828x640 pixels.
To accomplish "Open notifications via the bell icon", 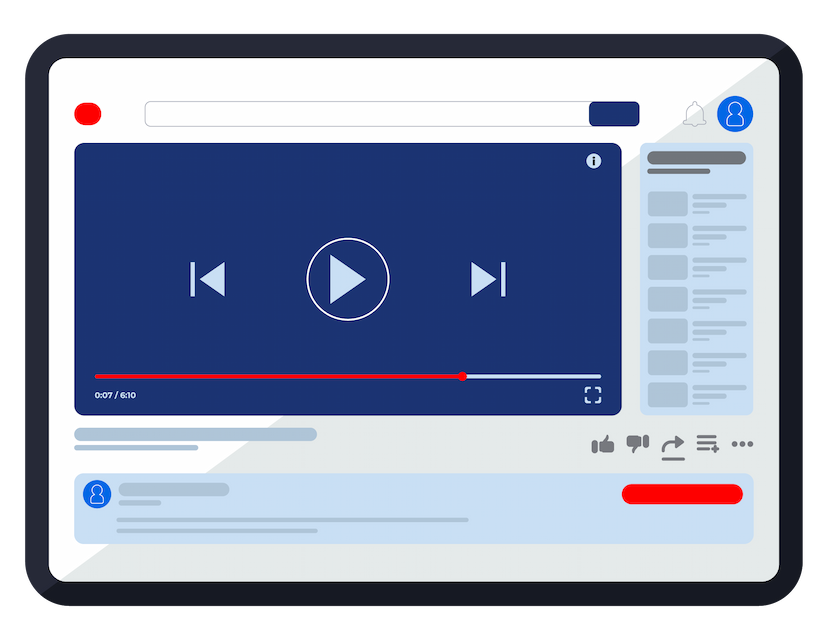I will [x=694, y=114].
